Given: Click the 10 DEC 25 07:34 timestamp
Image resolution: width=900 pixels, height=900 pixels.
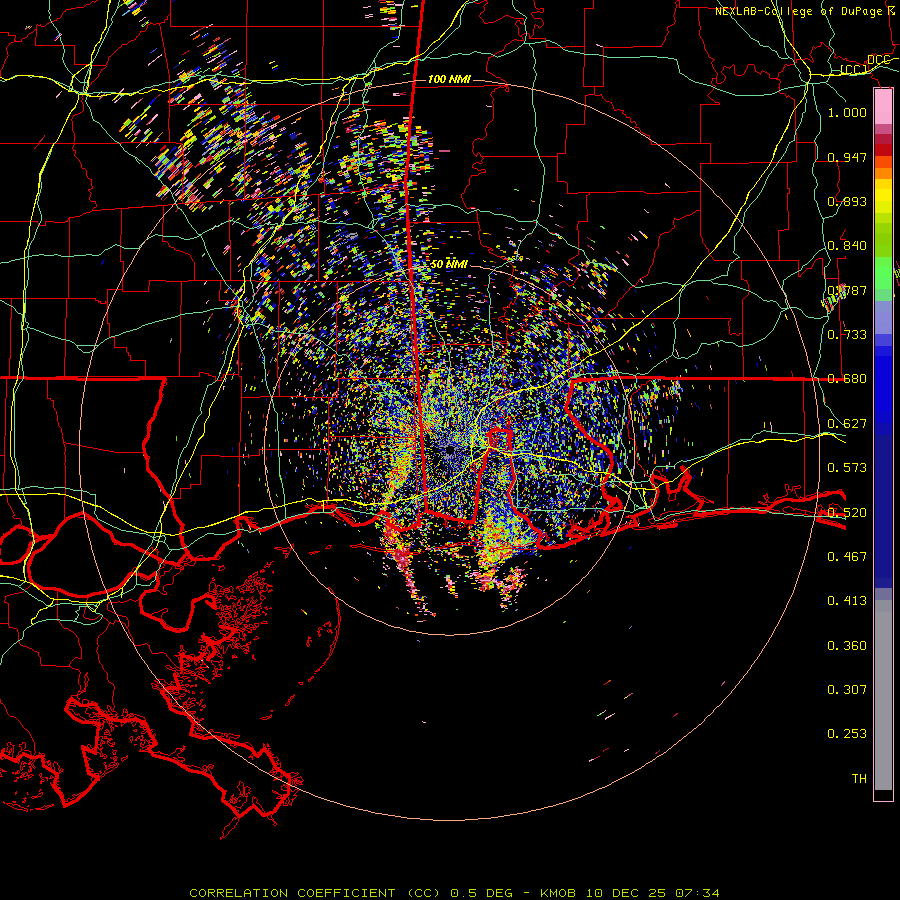Looking at the screenshot, I should (x=653, y=893).
